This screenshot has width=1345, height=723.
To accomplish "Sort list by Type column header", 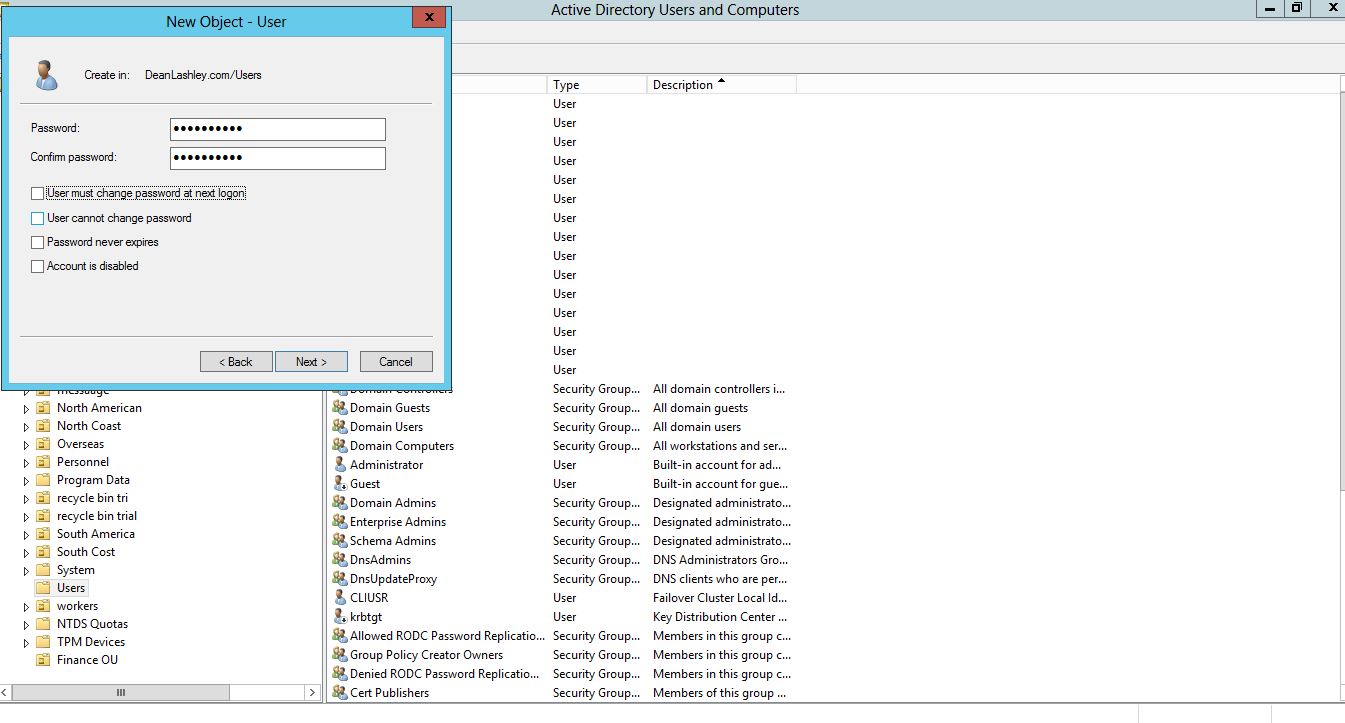I will pos(596,85).
